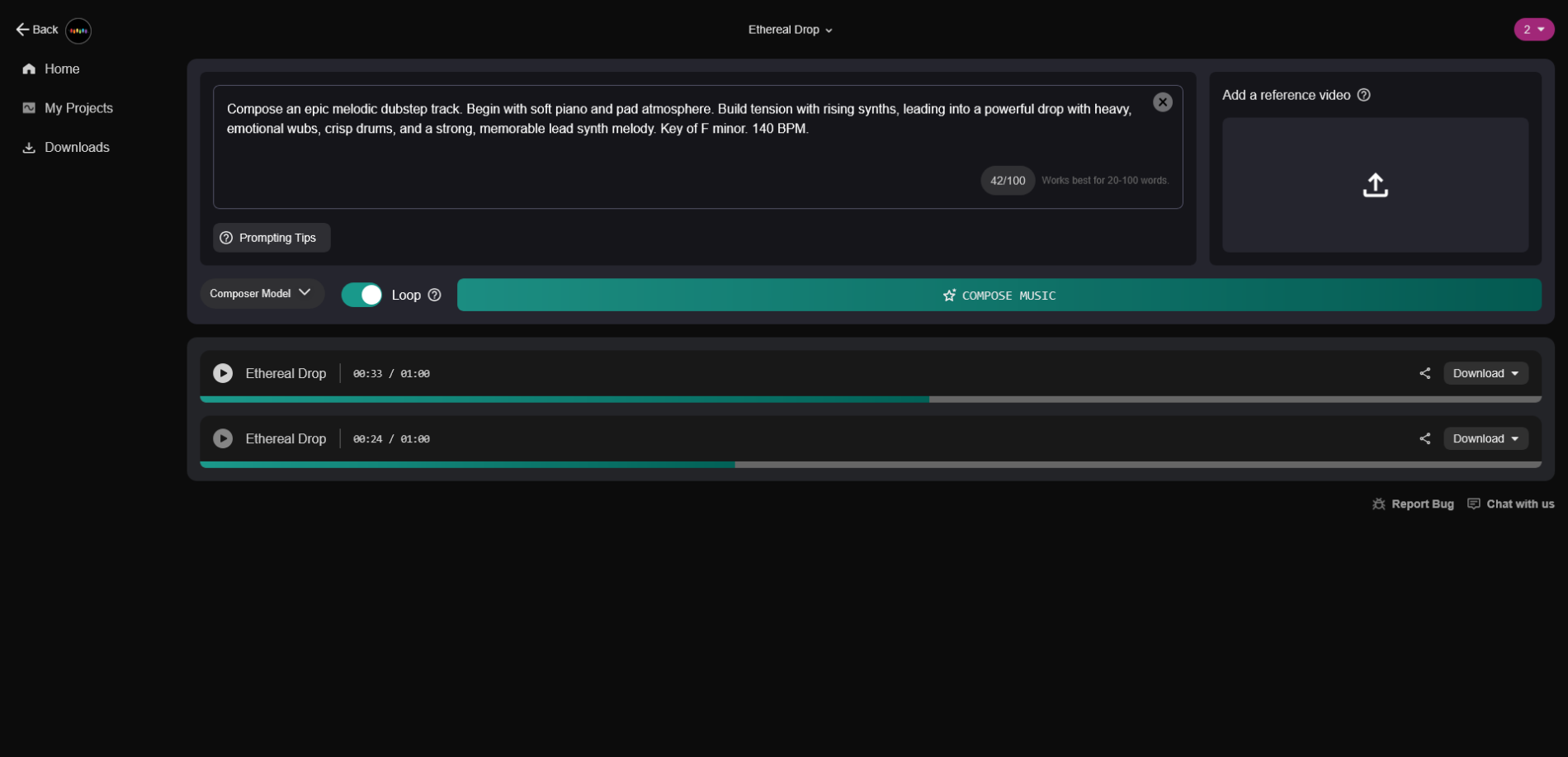Open the Composer Model dropdown
The image size is (1568, 757).
[x=261, y=293]
